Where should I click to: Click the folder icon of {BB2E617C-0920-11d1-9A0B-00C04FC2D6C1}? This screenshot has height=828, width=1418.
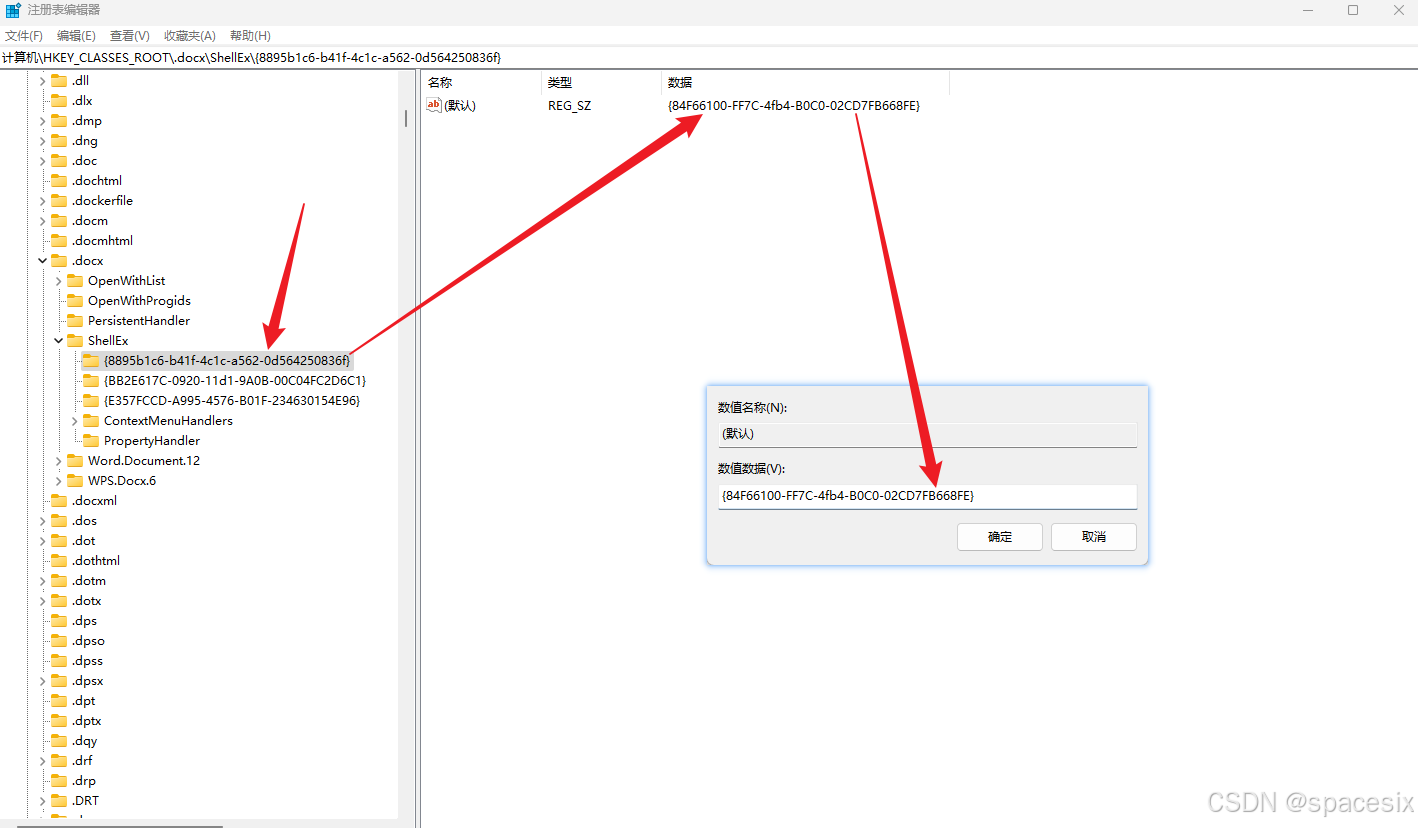91,381
